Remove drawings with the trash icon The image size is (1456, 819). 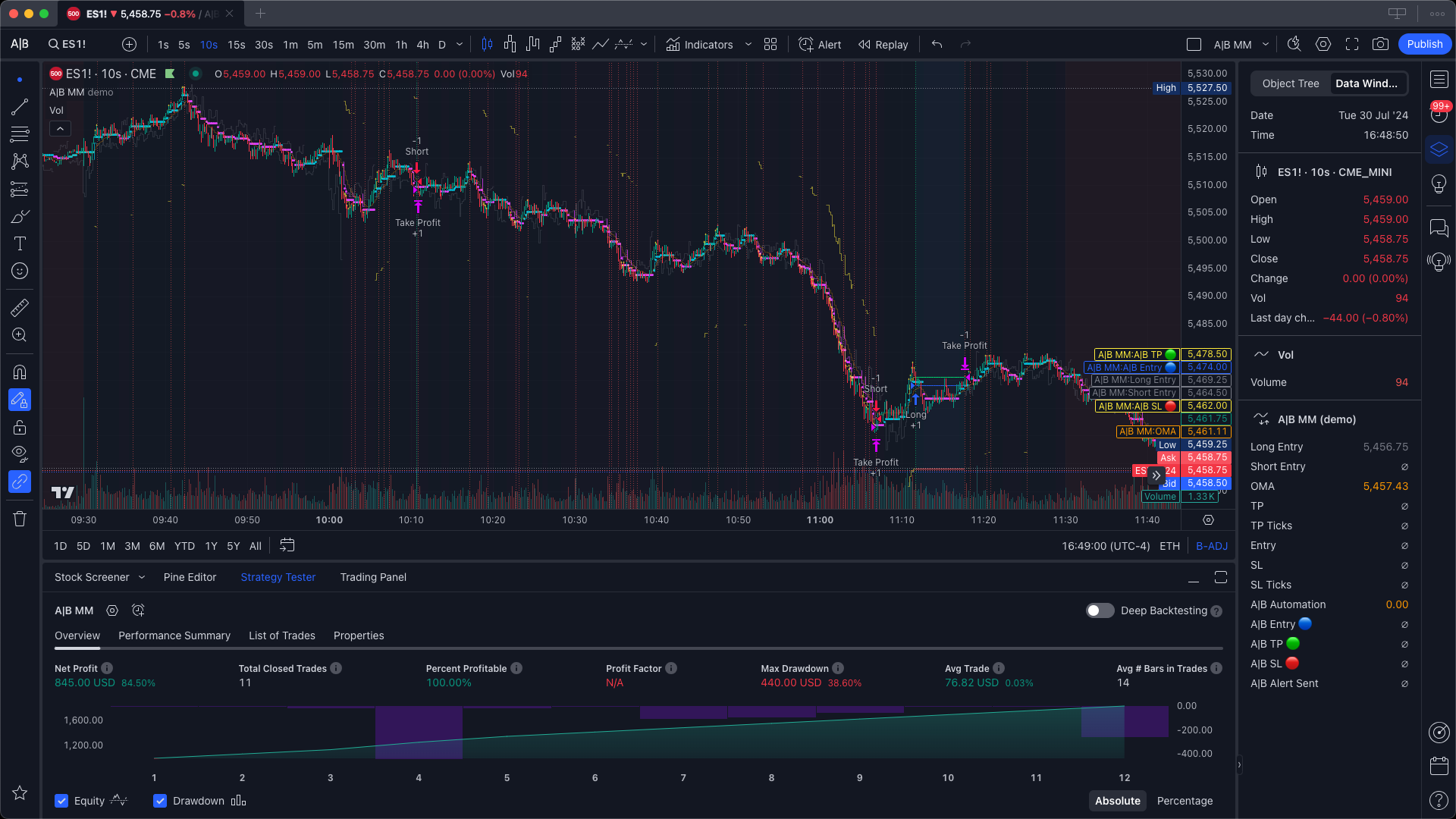pyautogui.click(x=20, y=519)
